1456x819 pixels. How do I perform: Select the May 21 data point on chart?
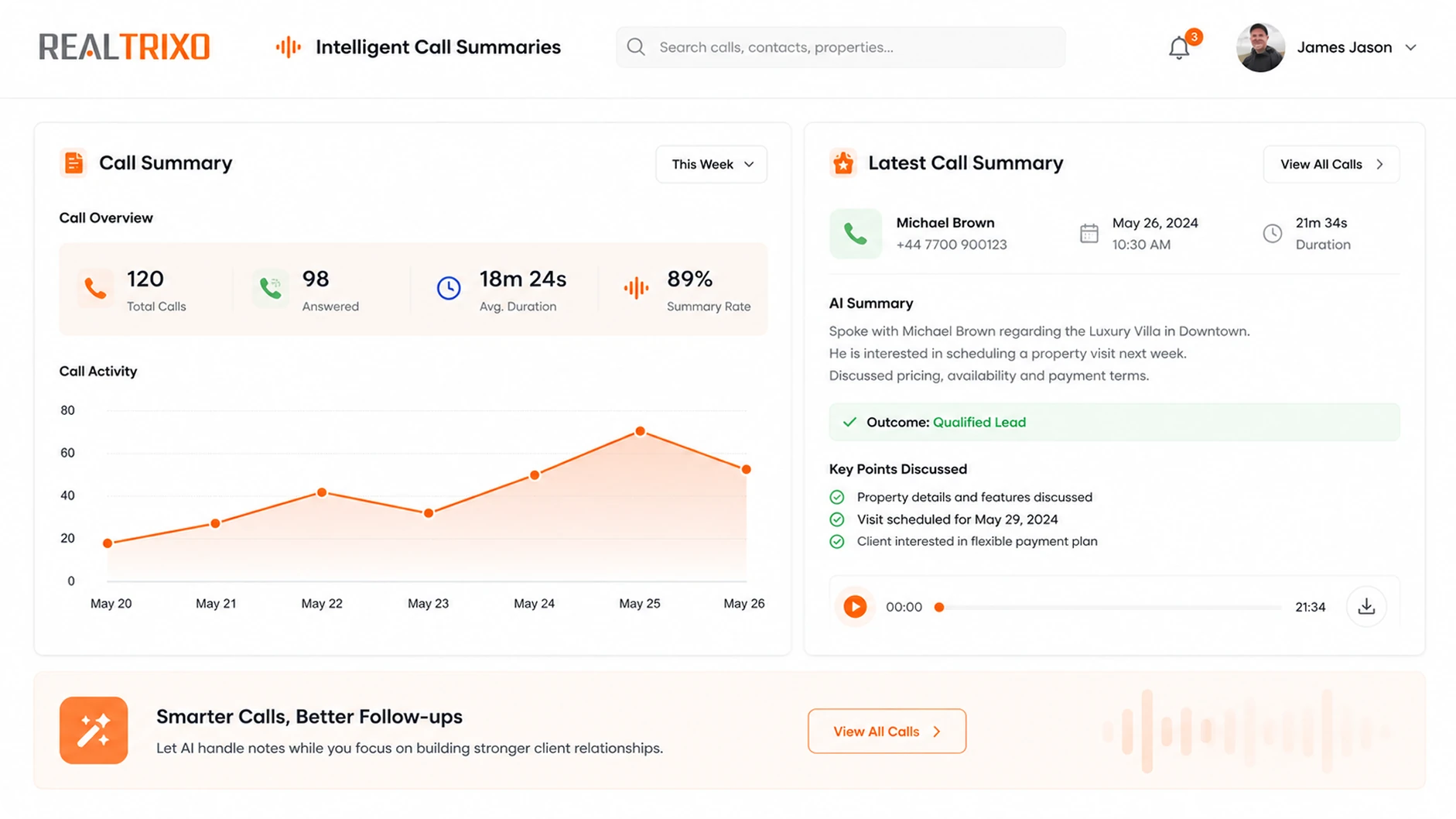(x=215, y=523)
